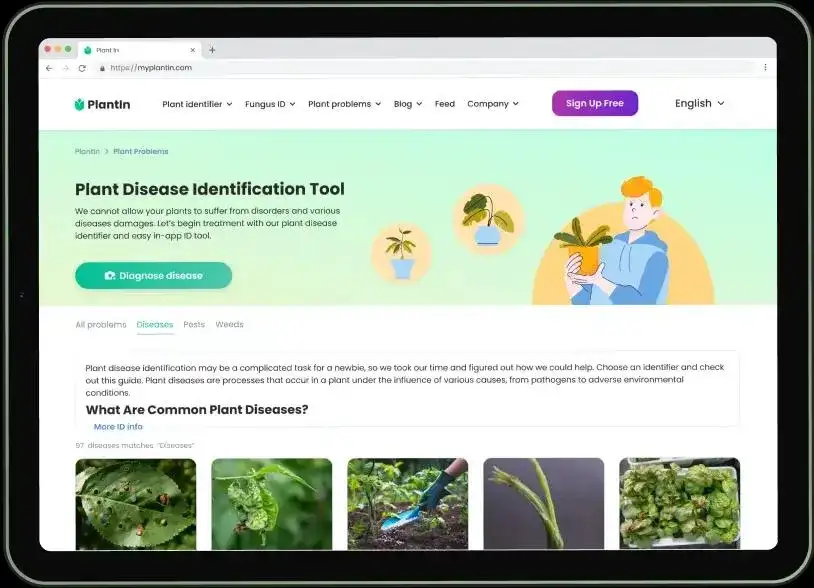
Task: Open a new browser tab with plus icon
Action: click(x=212, y=50)
